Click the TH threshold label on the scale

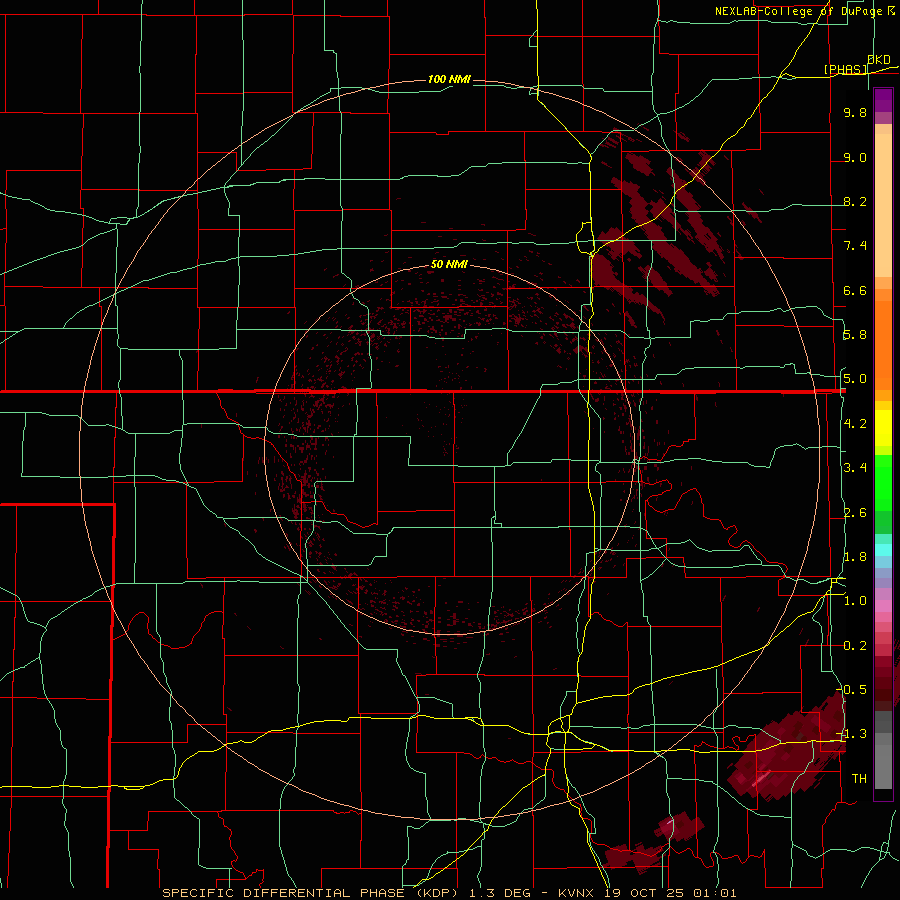point(859,779)
